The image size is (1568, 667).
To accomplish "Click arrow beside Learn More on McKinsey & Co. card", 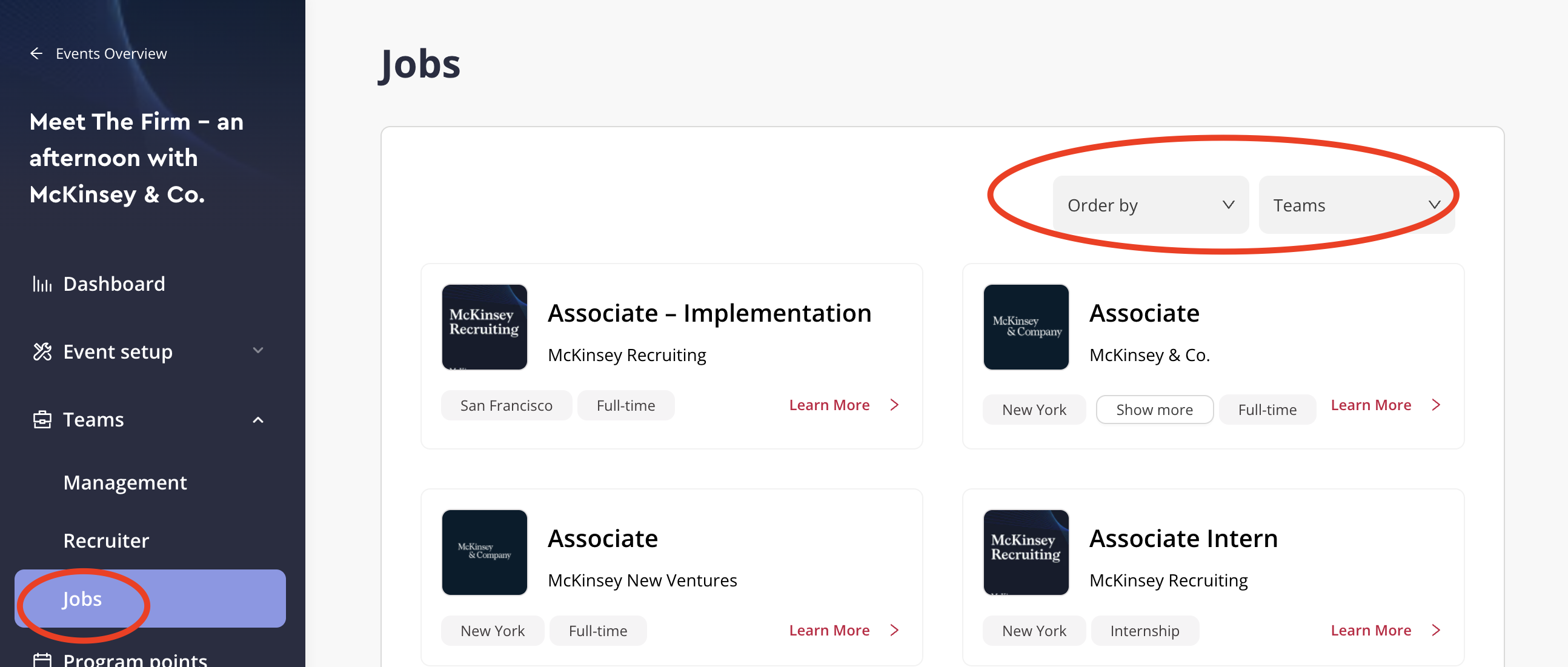I will (x=1436, y=405).
